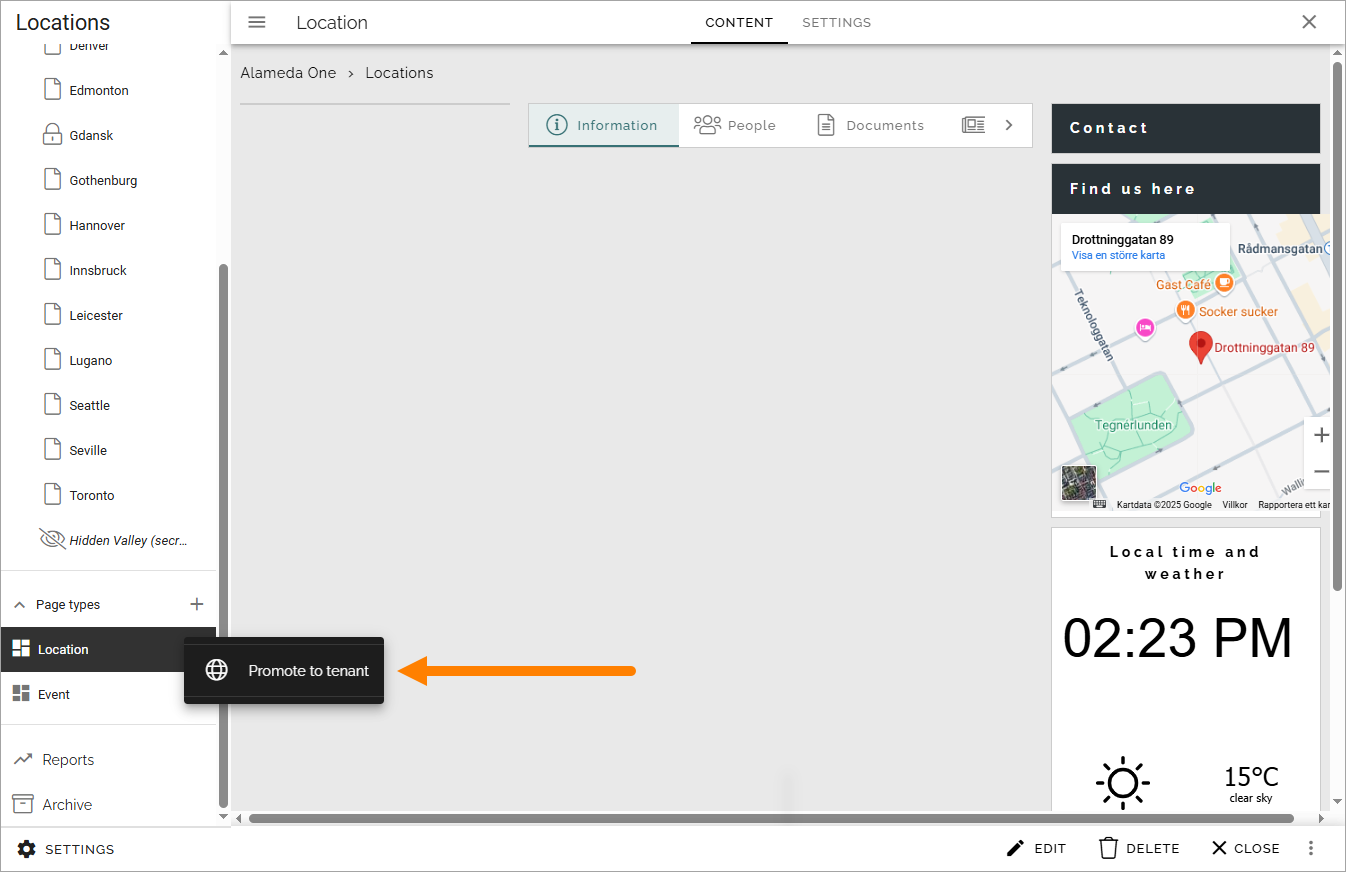
Task: Open Hannover page in tree
Action: tap(97, 225)
